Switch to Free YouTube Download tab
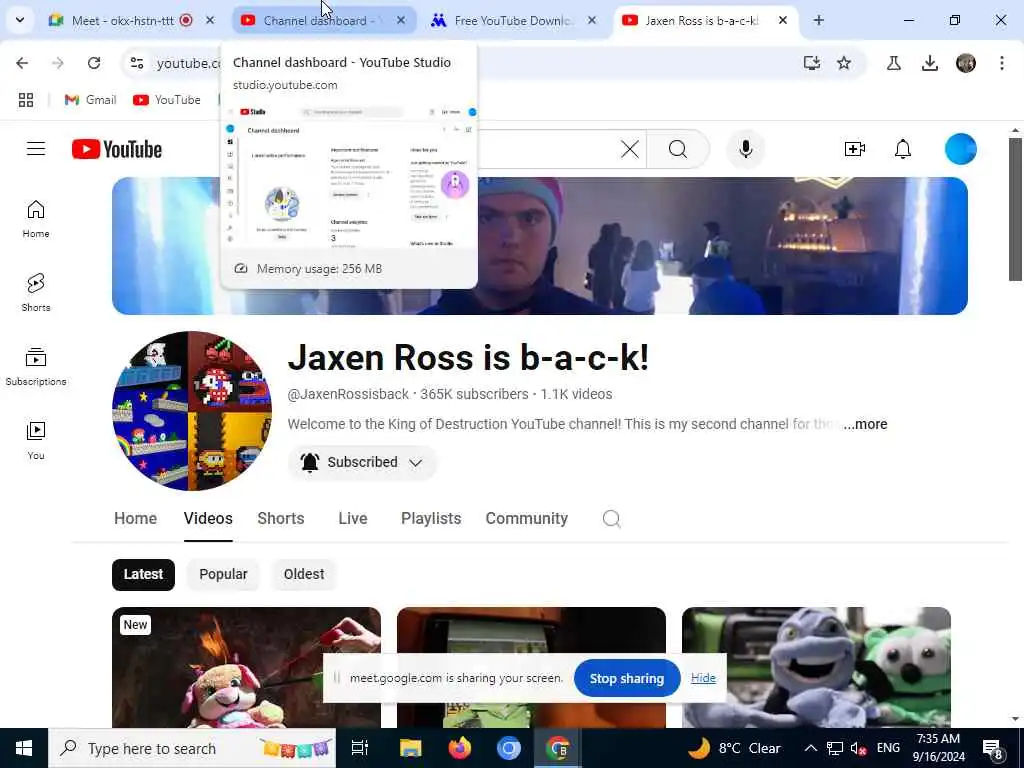1024x768 pixels. [x=513, y=20]
